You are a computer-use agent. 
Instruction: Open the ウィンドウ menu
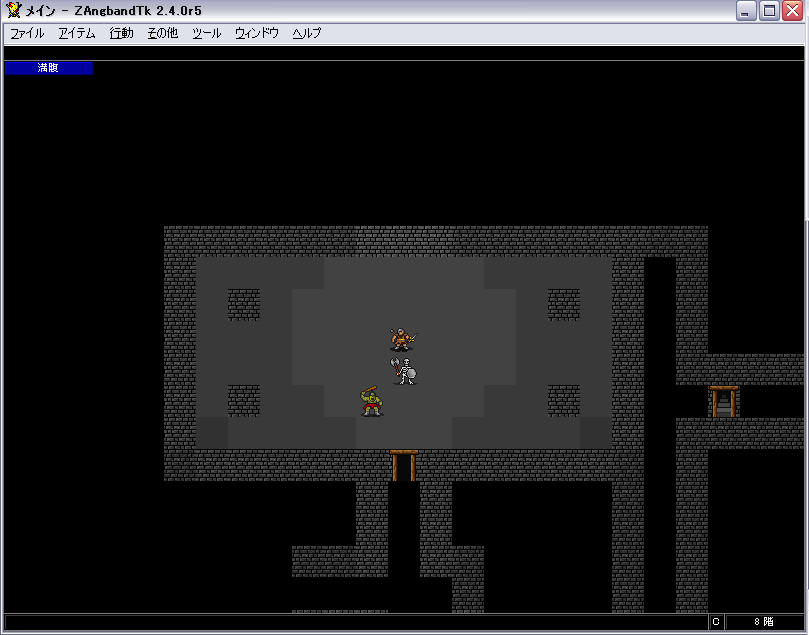coord(256,34)
